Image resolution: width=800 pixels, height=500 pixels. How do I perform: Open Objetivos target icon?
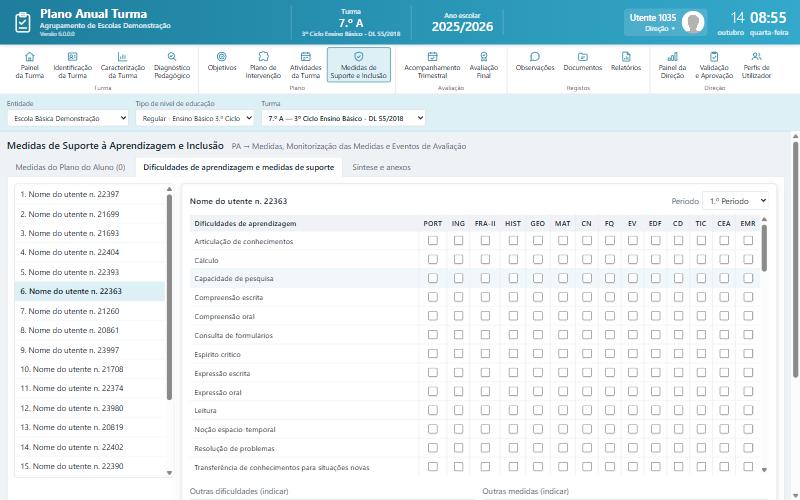tap(221, 57)
